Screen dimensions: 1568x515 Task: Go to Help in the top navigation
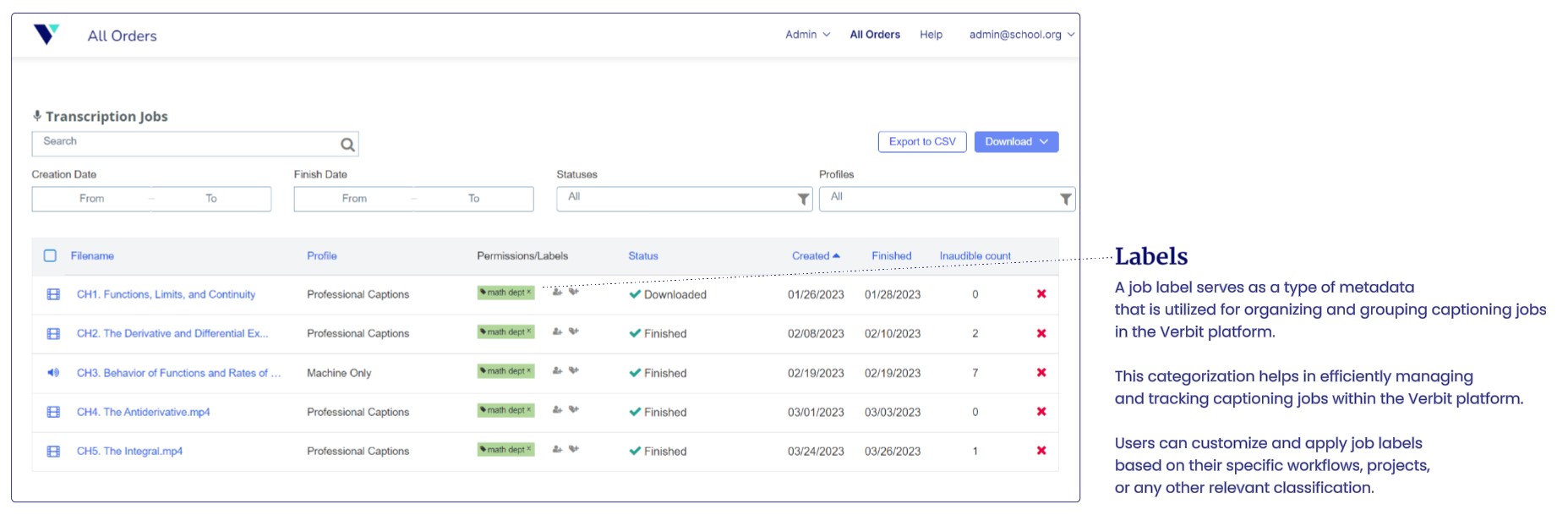click(931, 35)
